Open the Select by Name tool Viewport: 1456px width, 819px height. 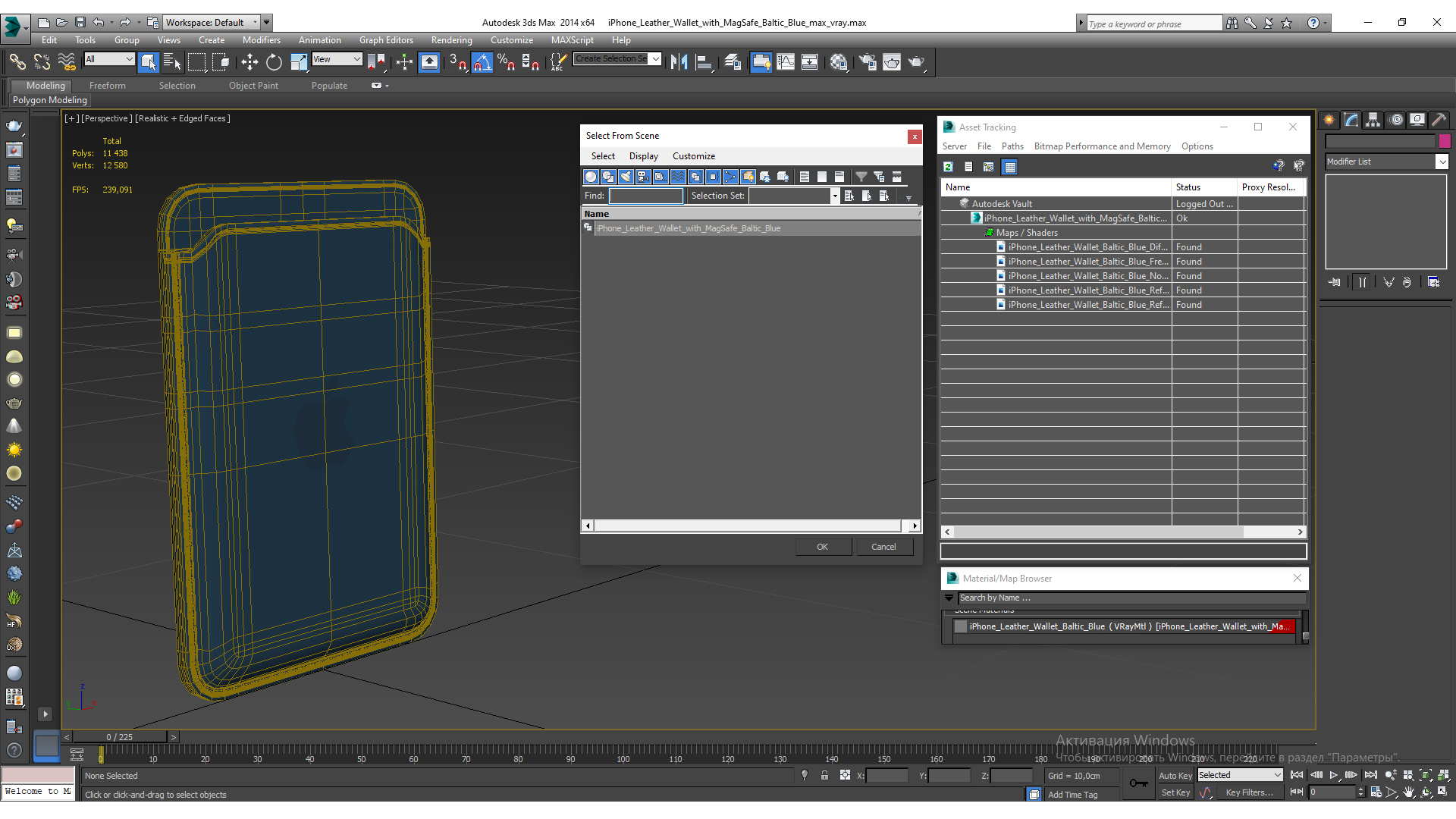172,61
